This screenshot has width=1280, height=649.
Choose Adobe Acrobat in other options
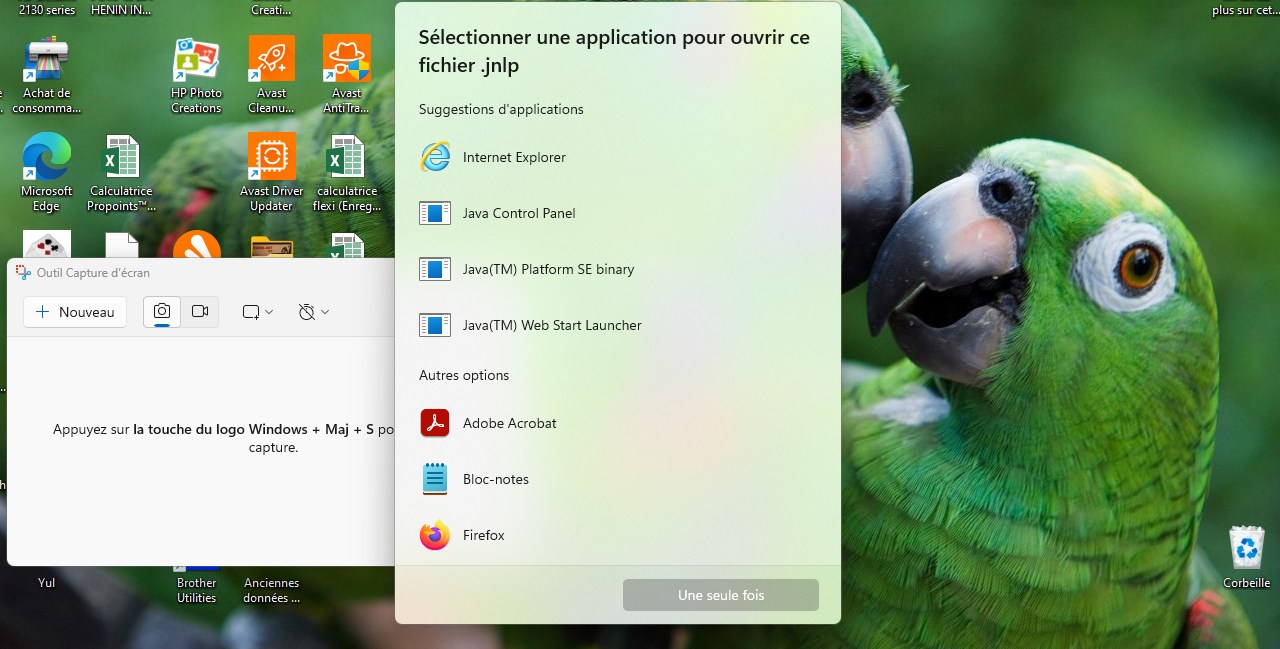tap(617, 423)
